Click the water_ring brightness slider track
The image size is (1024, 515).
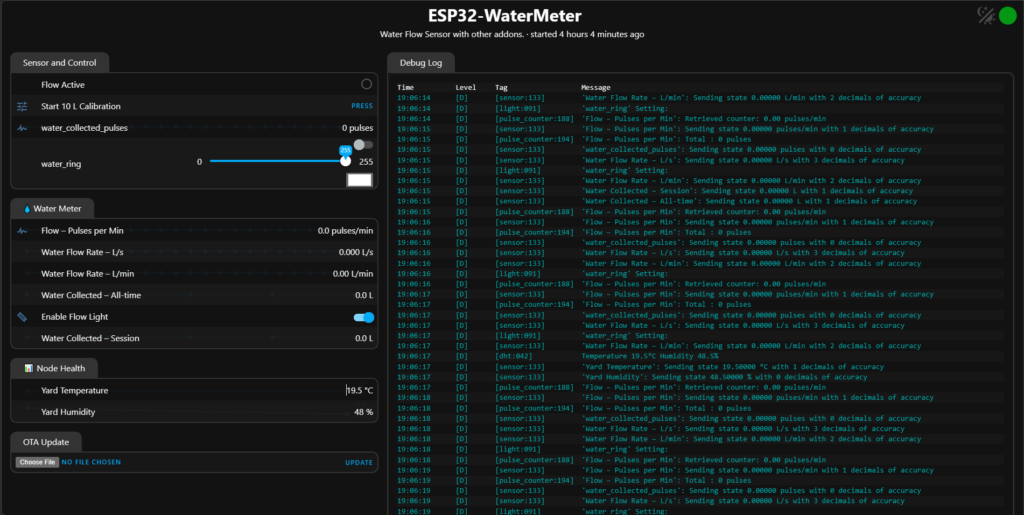(x=278, y=161)
